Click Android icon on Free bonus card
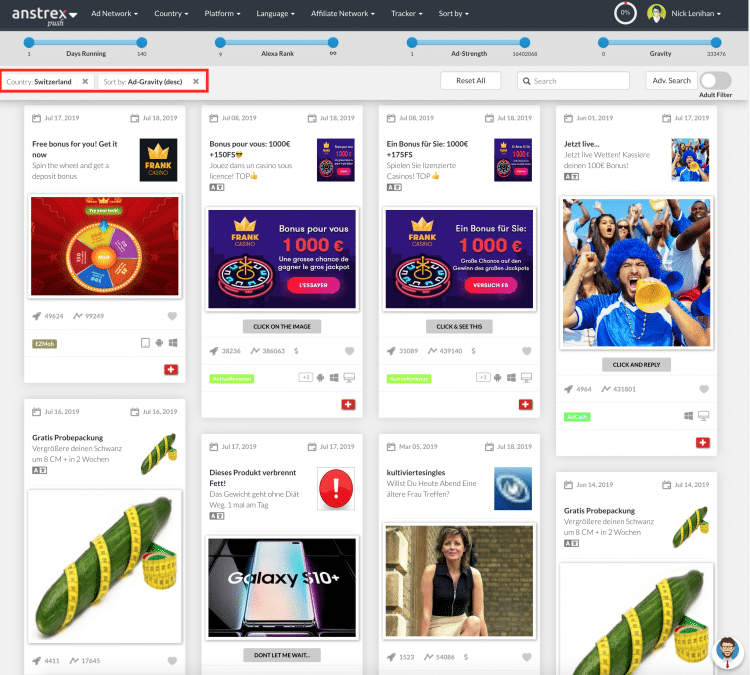This screenshot has height=675, width=750. (159, 343)
